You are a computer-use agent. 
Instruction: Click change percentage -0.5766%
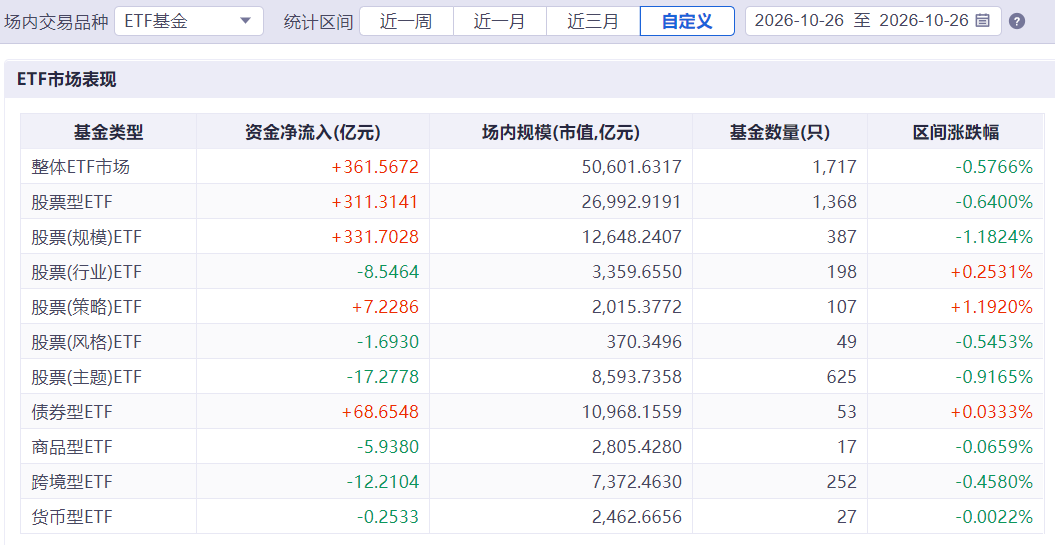tap(994, 167)
